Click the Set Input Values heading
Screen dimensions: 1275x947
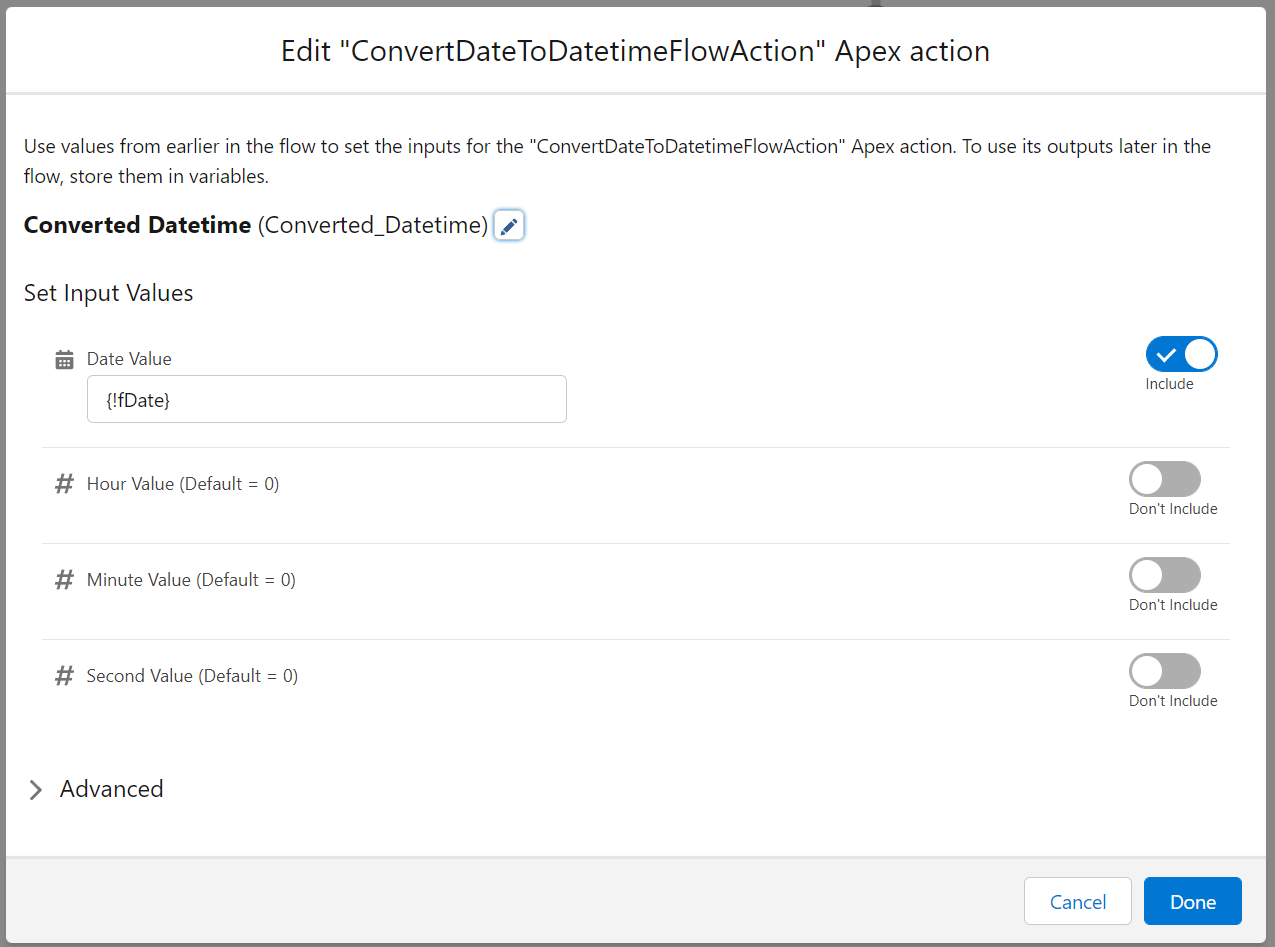[x=108, y=293]
